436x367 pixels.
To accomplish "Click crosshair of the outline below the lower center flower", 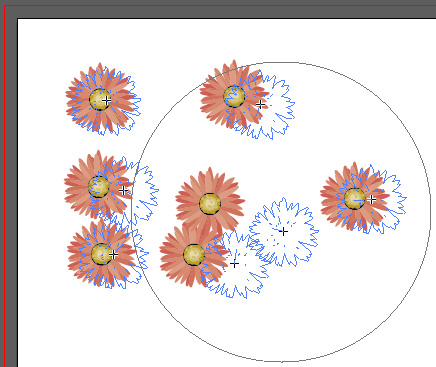I will pos(234,264).
